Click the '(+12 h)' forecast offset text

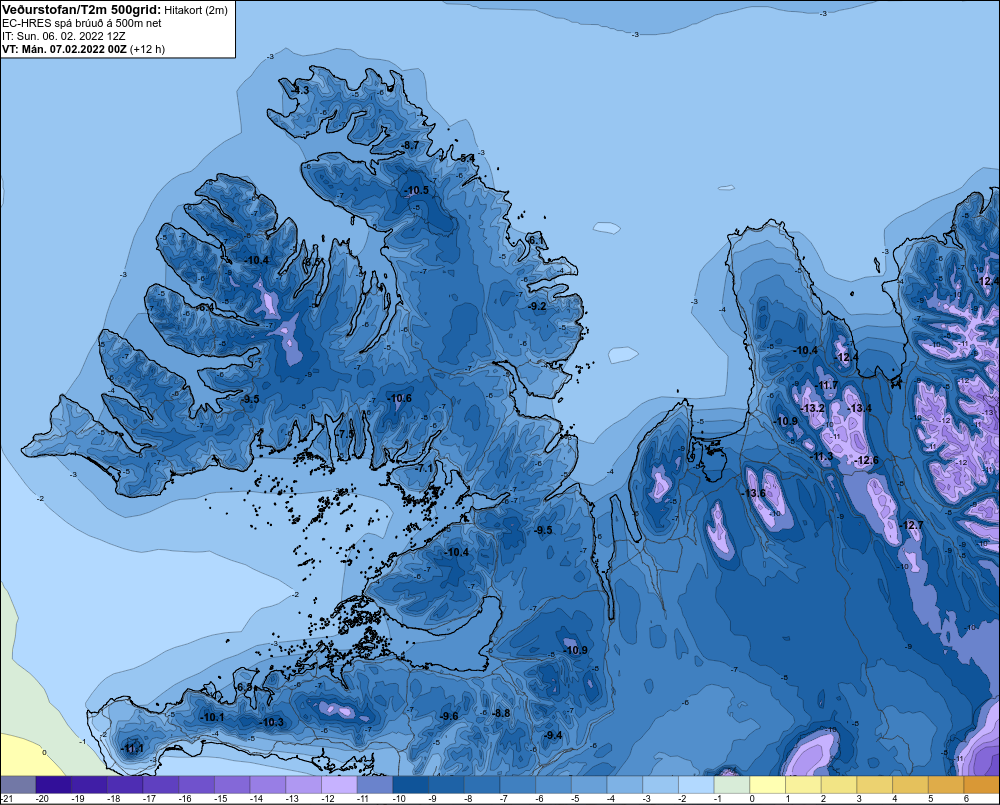(147, 49)
